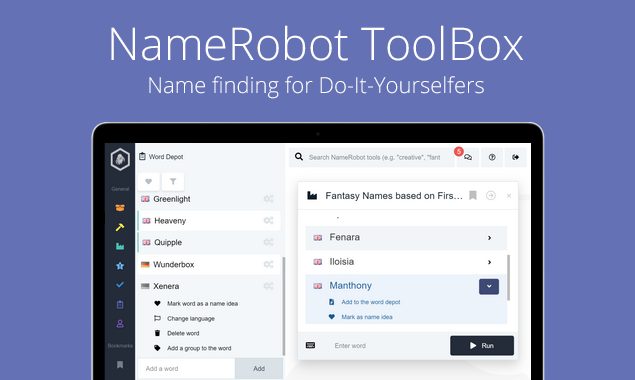
Task: Click the grey flag next to Xenera
Action: point(145,286)
